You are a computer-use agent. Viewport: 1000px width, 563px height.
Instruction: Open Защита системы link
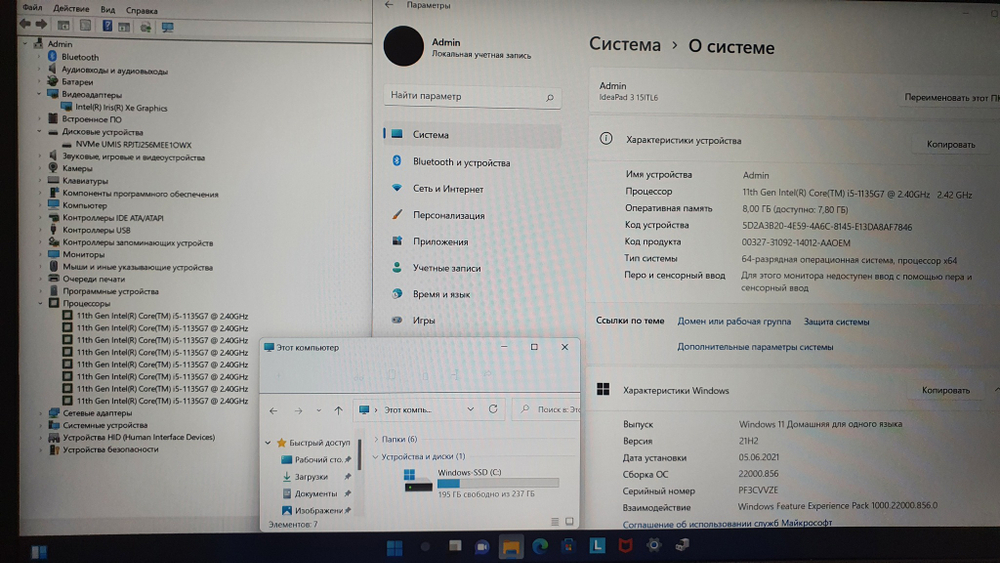(x=836, y=322)
